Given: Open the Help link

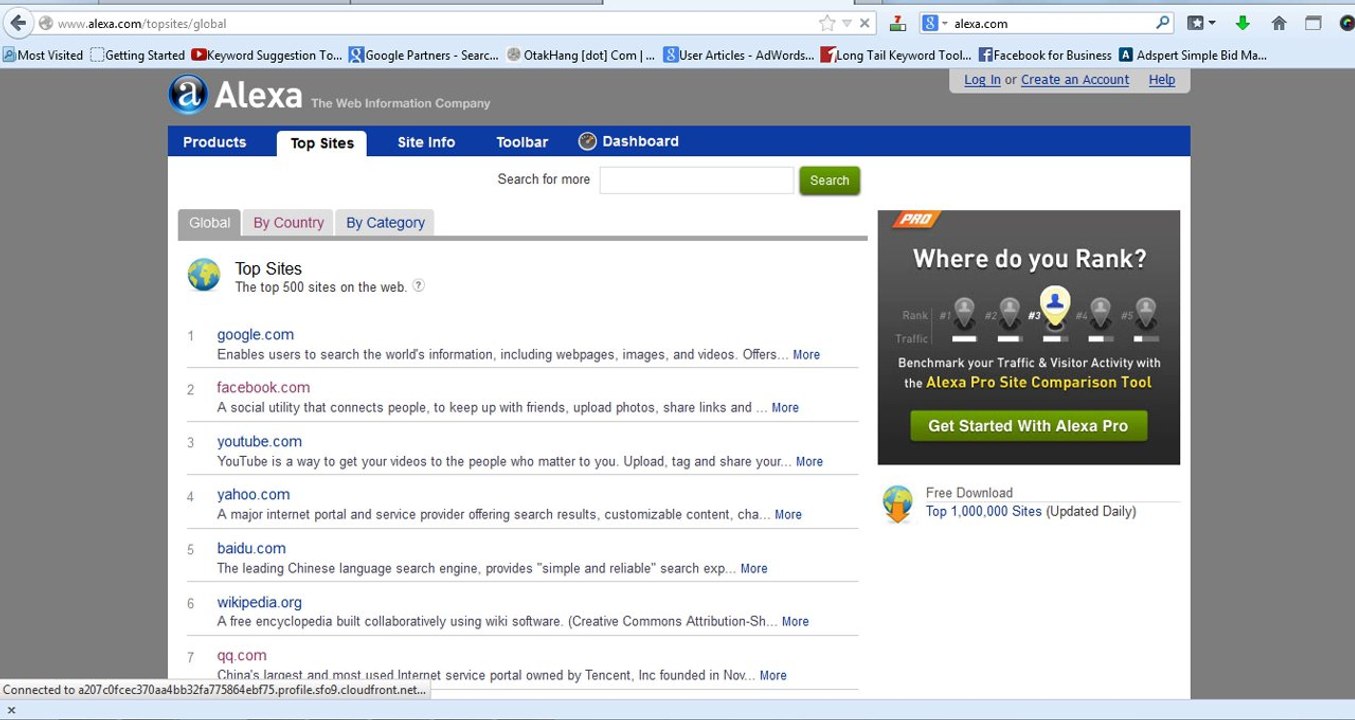Looking at the screenshot, I should pos(1162,80).
